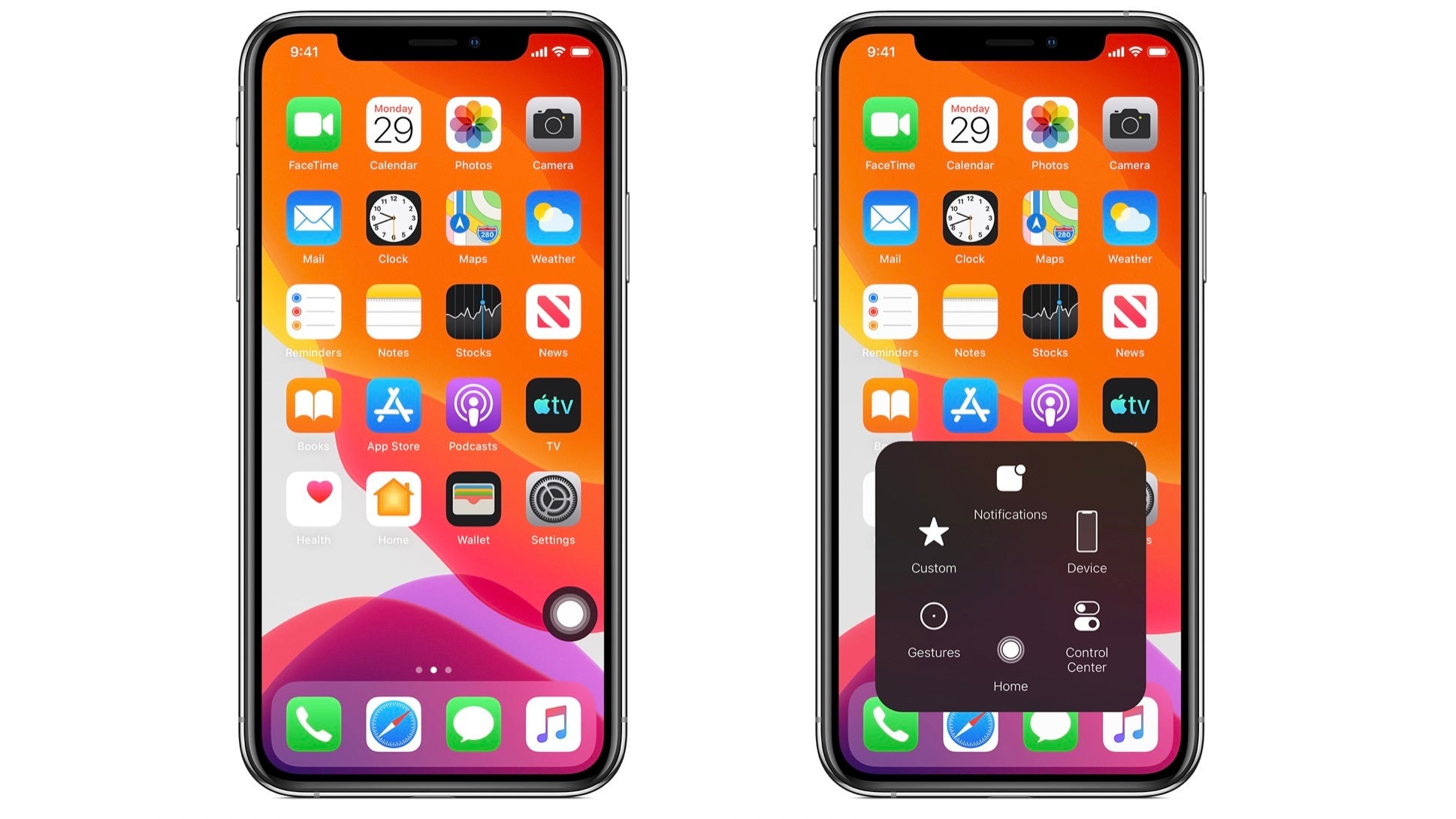Tap the Device option in AssistiveTouch
Viewport: 1456px width, 819px height.
tap(1085, 543)
